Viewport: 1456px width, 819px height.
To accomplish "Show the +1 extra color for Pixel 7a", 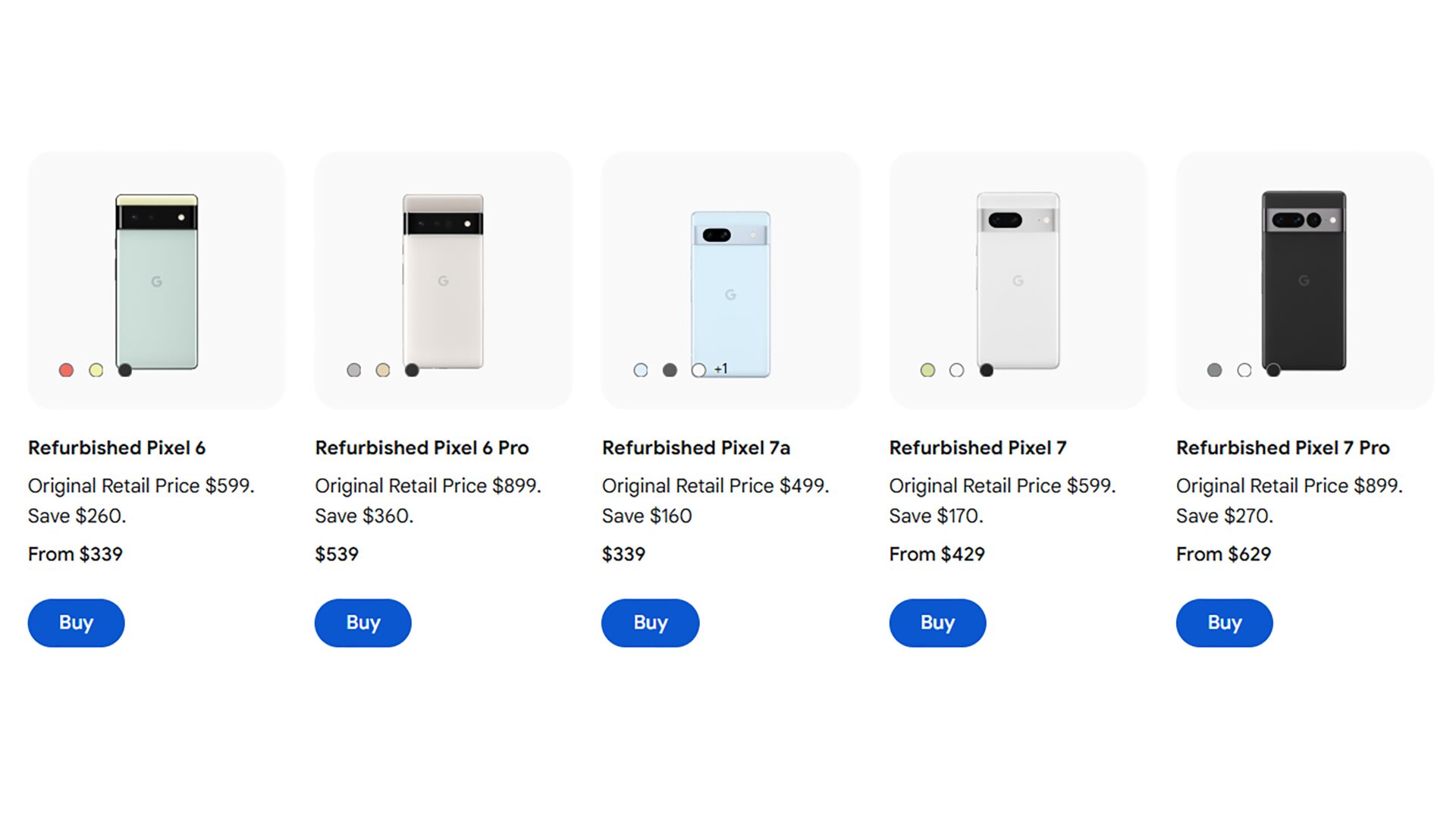I will point(720,369).
